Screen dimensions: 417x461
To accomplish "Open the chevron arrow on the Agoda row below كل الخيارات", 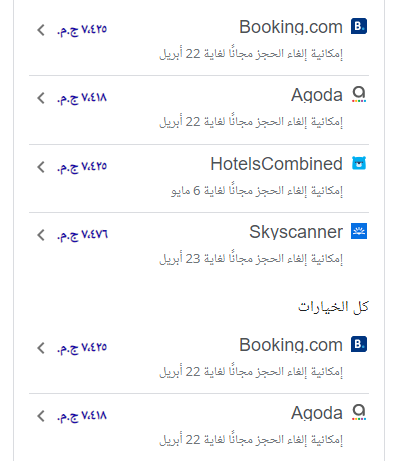I will [x=41, y=416].
